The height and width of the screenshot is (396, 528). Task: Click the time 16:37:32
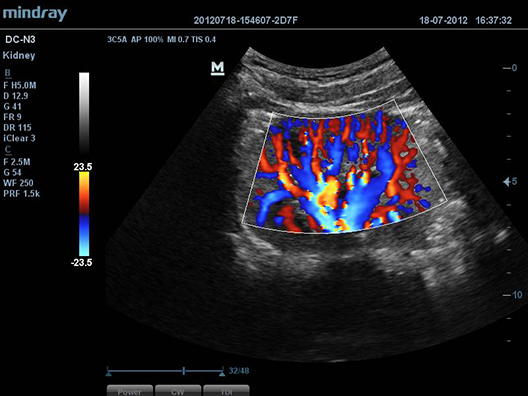coord(494,21)
